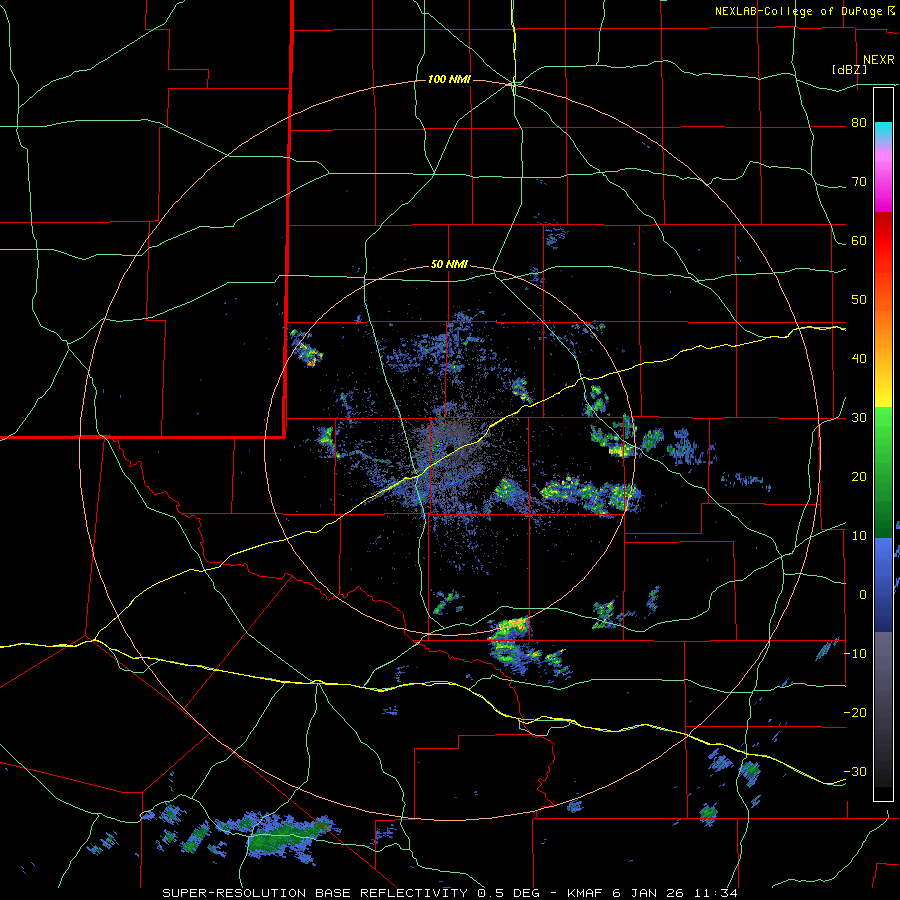Click the NEXR label above the color scale
This screenshot has width=900, height=900.
[879, 60]
